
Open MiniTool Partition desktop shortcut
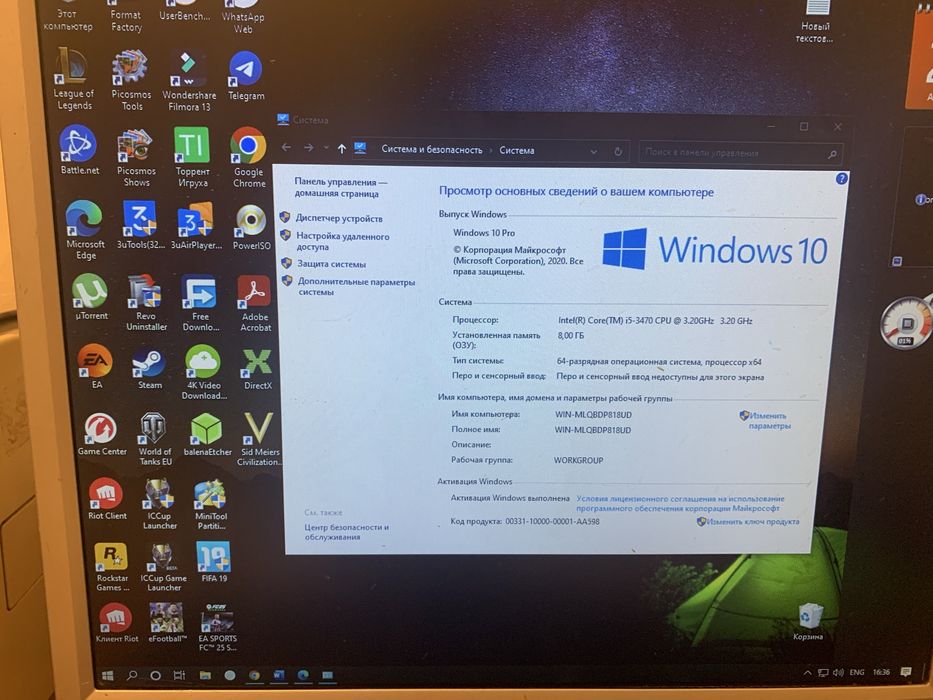[x=211, y=504]
